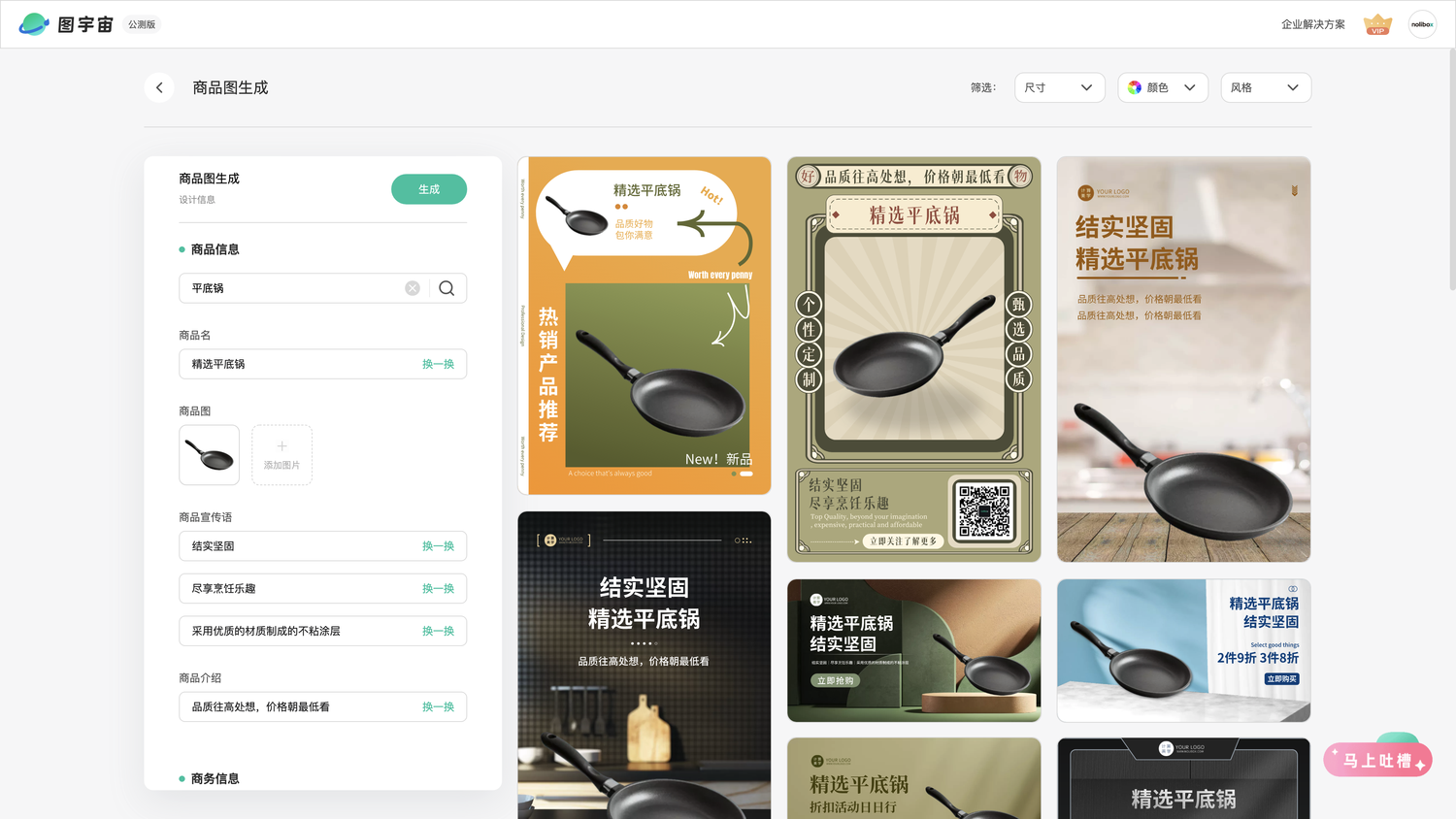
Task: Select the kitchen-background 结实坚固 poster
Action: coord(1184,359)
